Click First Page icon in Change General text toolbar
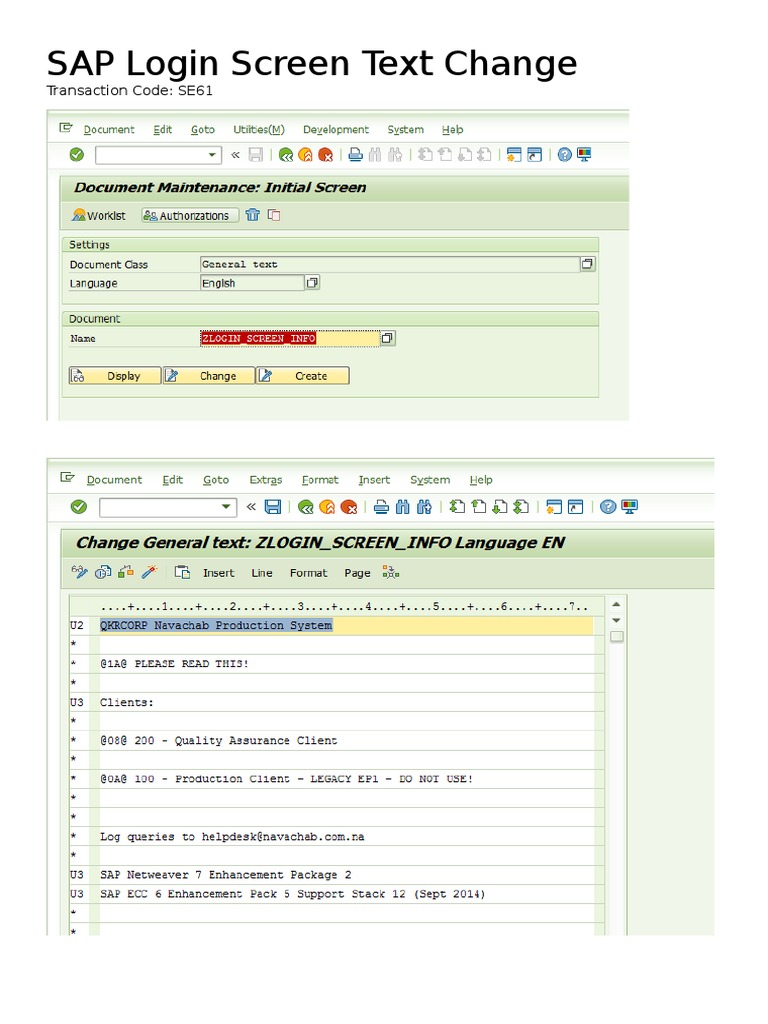 click(x=457, y=507)
